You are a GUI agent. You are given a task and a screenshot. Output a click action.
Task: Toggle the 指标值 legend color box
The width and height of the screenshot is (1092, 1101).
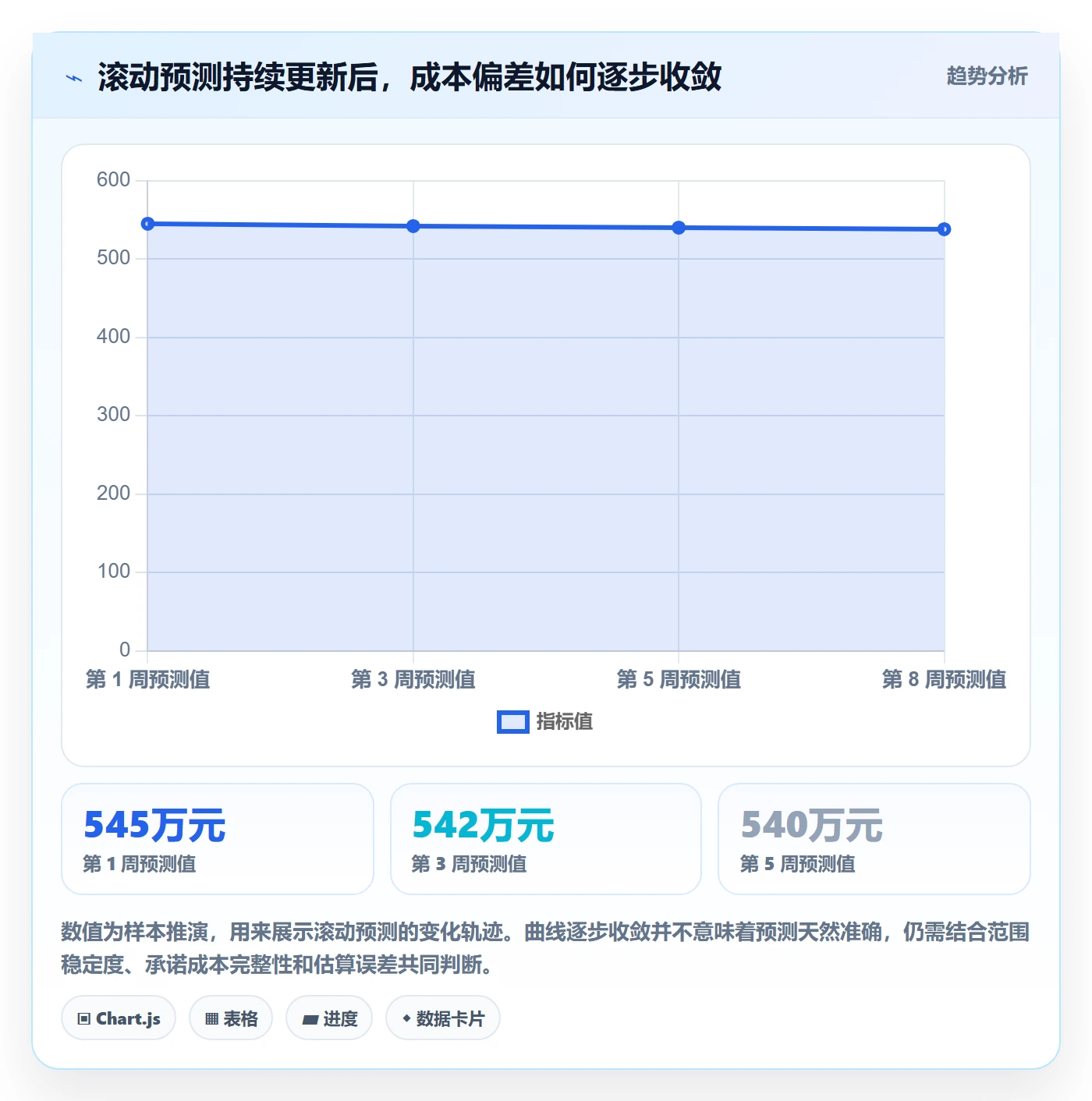[x=512, y=722]
